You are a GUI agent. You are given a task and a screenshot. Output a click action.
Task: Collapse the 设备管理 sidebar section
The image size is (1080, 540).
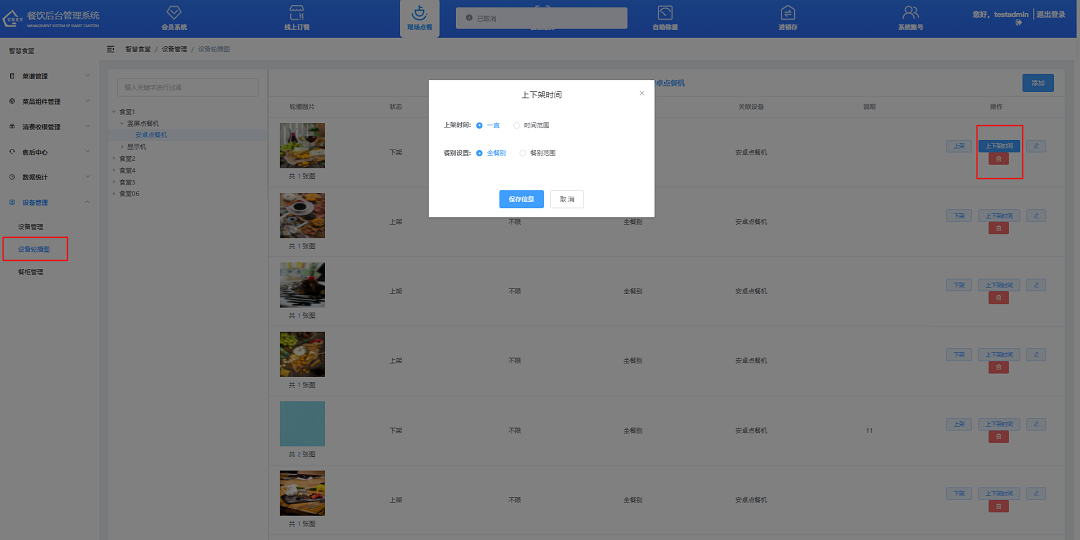48,202
